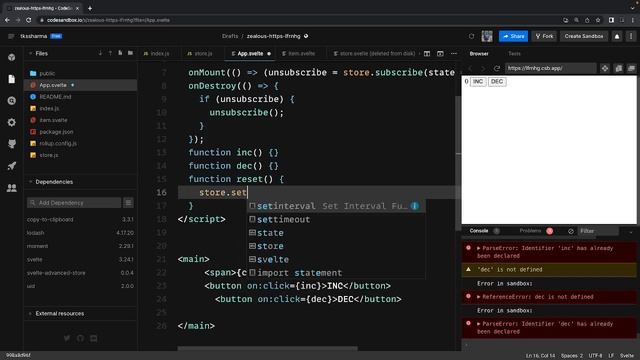Switch to the Tests preview tab

[x=514, y=53]
